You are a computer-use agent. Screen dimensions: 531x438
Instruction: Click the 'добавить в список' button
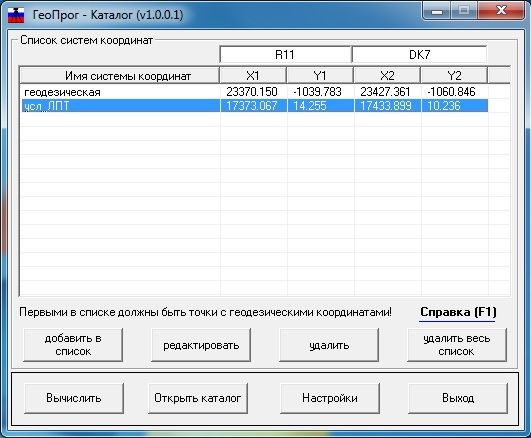point(73,345)
